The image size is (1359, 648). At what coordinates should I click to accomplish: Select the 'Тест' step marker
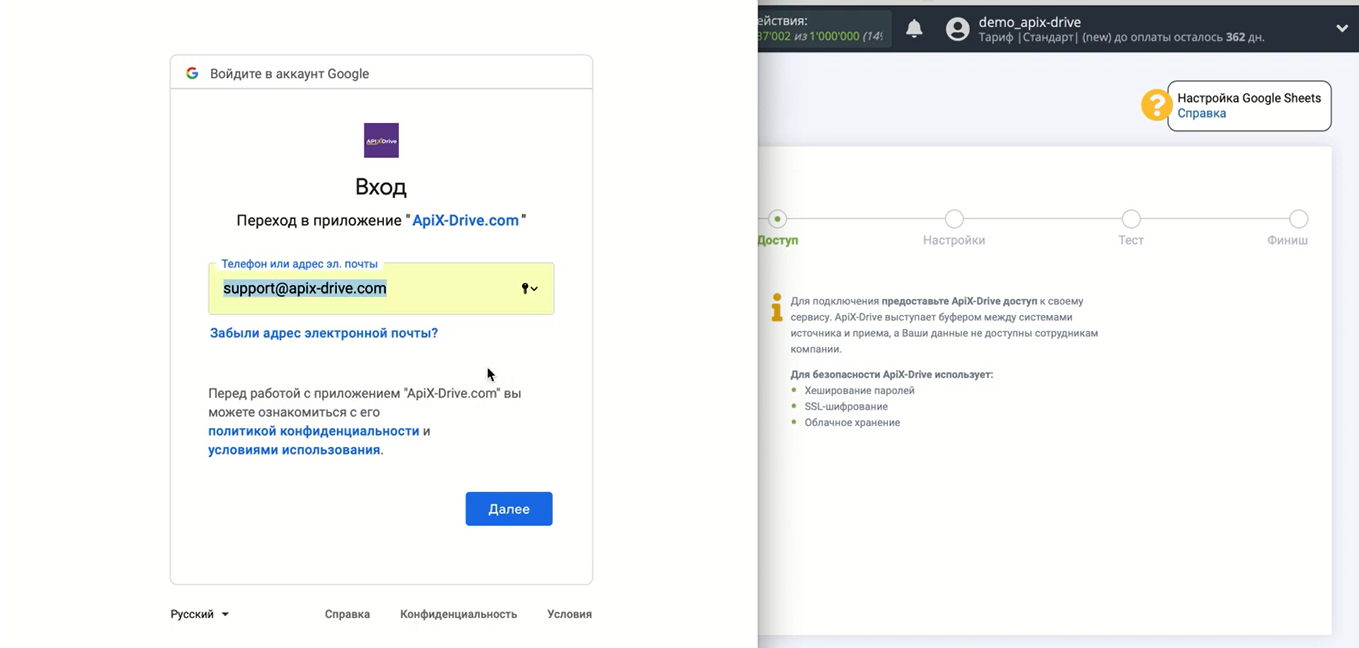(x=1131, y=219)
